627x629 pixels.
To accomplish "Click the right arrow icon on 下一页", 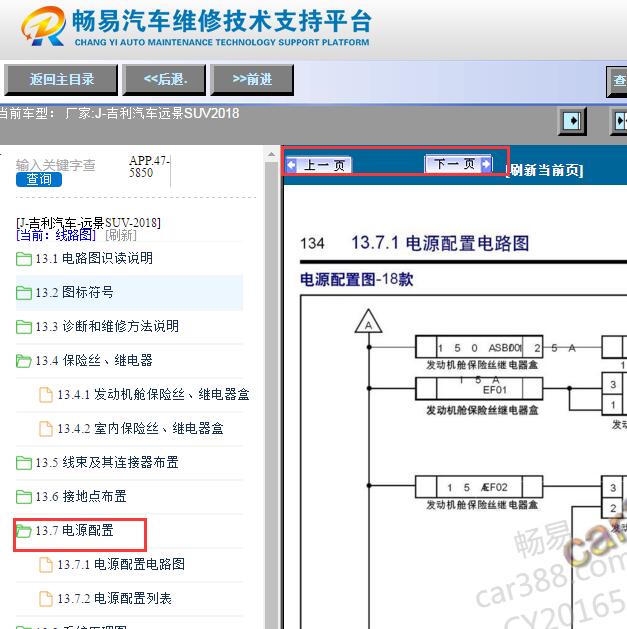I will tap(486, 164).
